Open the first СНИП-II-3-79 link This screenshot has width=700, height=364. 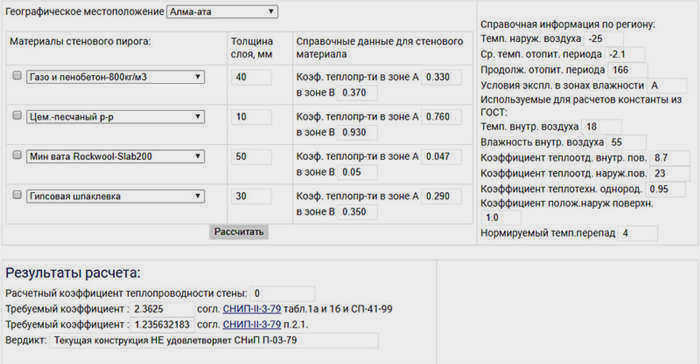click(252, 309)
